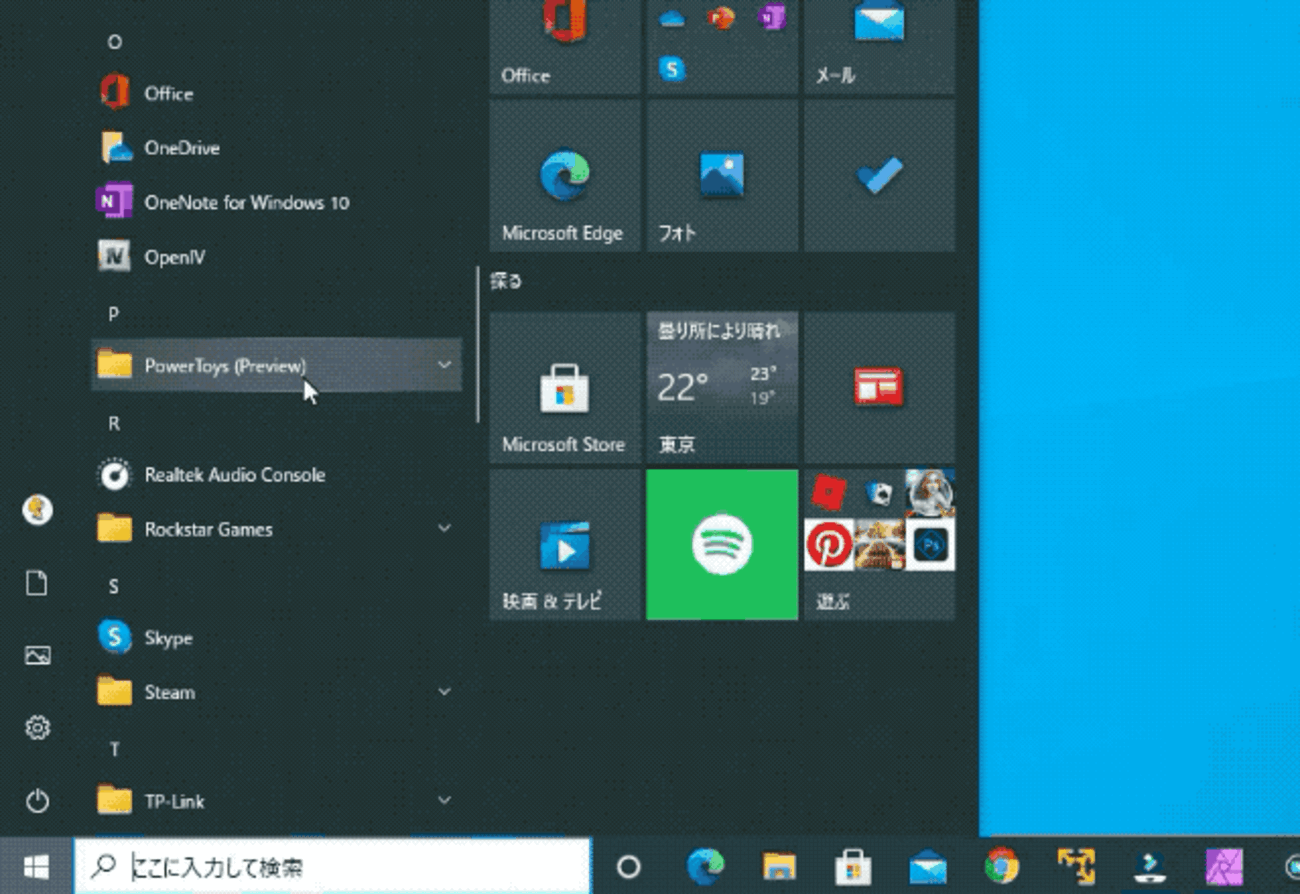Open the 映画 & テレビ tile

pyautogui.click(x=565, y=545)
